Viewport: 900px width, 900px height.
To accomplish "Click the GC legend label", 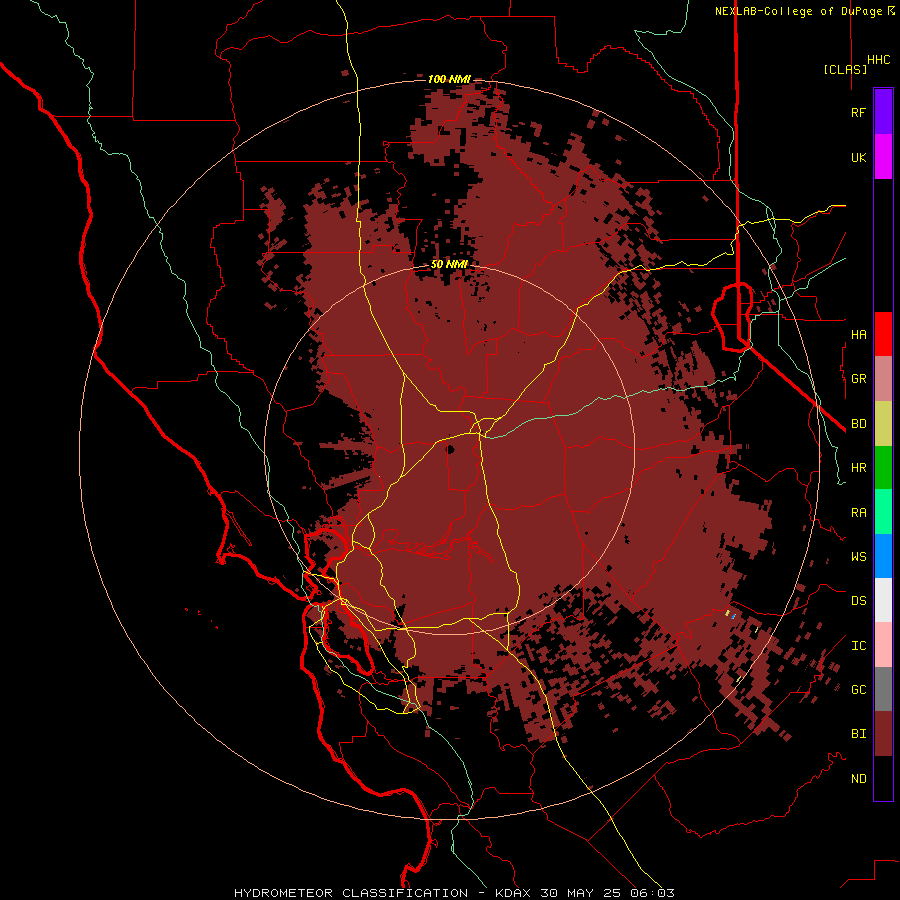I will [x=858, y=689].
